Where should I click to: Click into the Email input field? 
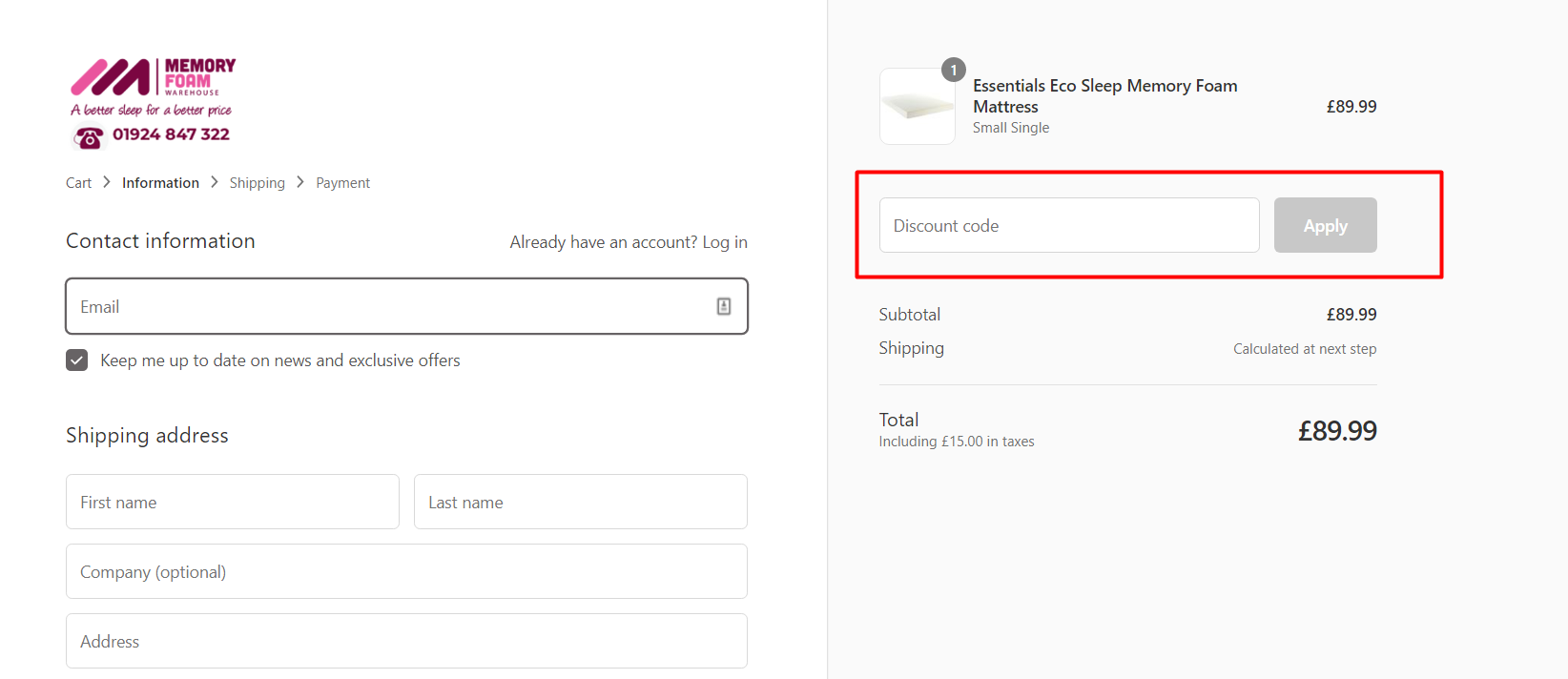tap(391, 307)
